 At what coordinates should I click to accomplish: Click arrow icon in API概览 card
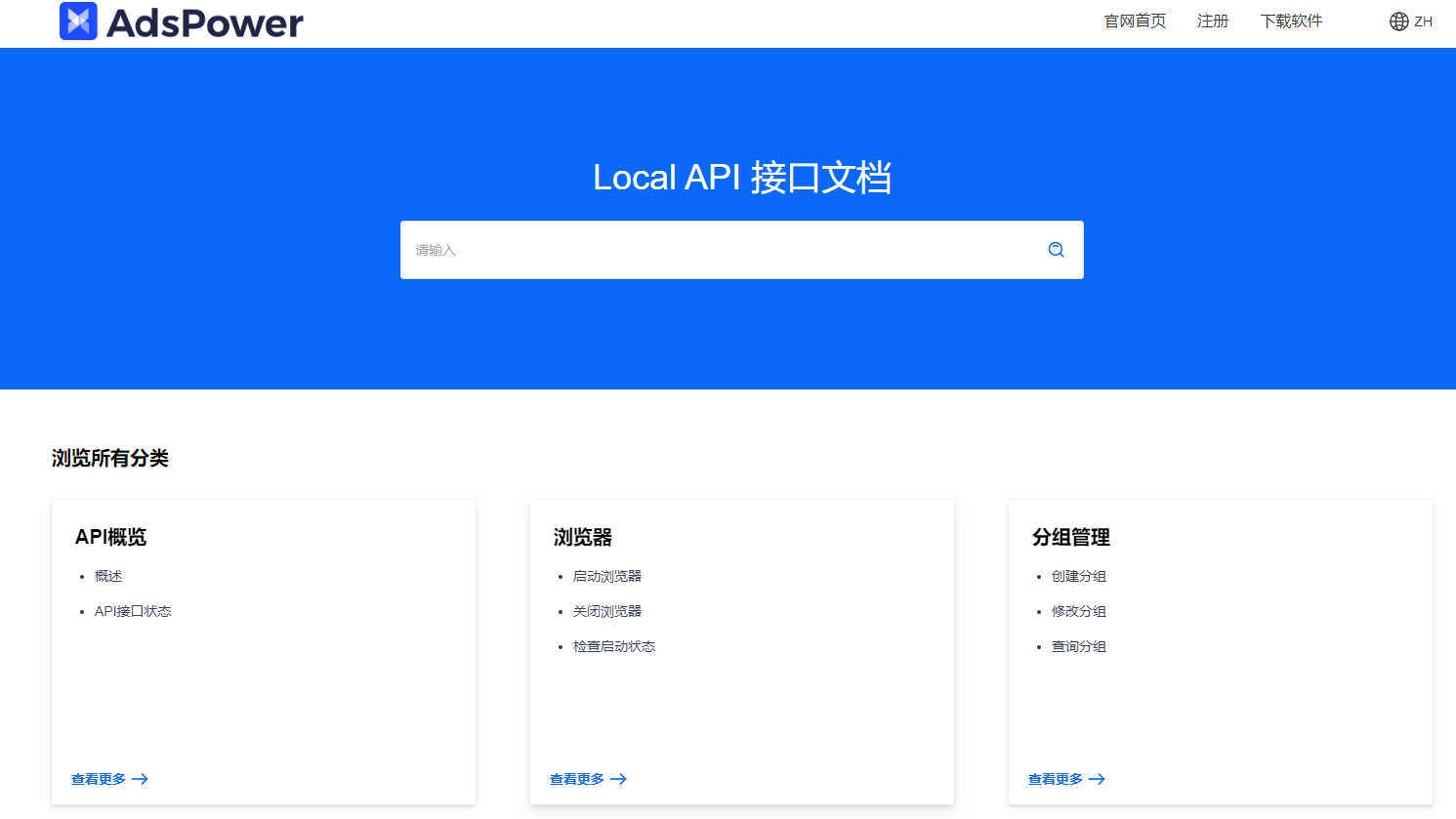pos(140,779)
